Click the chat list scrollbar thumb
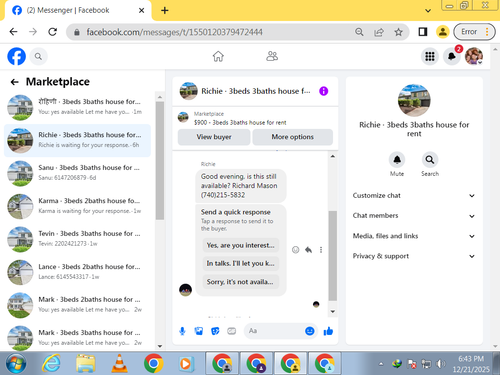The height and width of the screenshot is (375, 500). click(160, 161)
